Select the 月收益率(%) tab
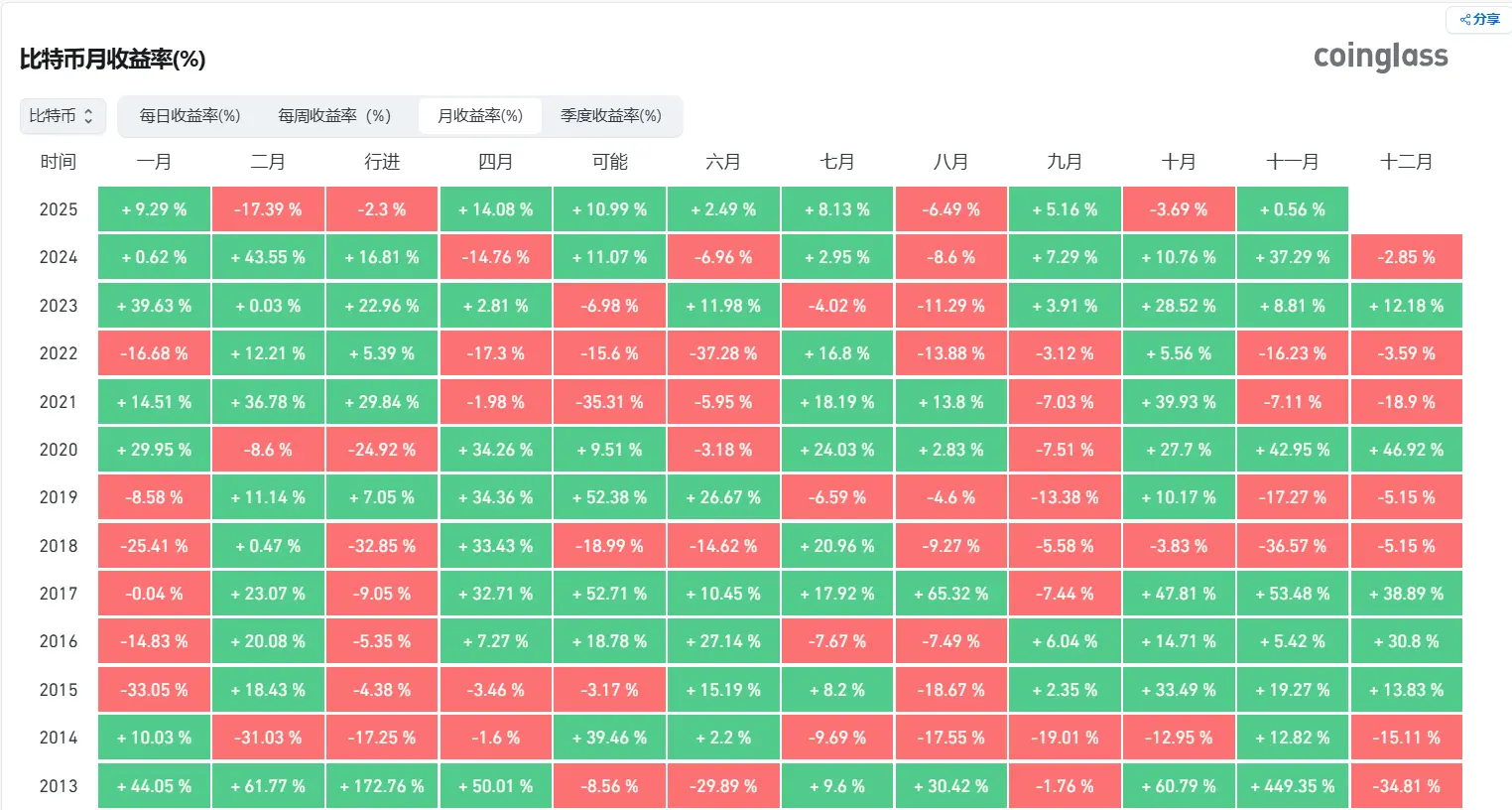The image size is (1512, 810). (x=480, y=116)
